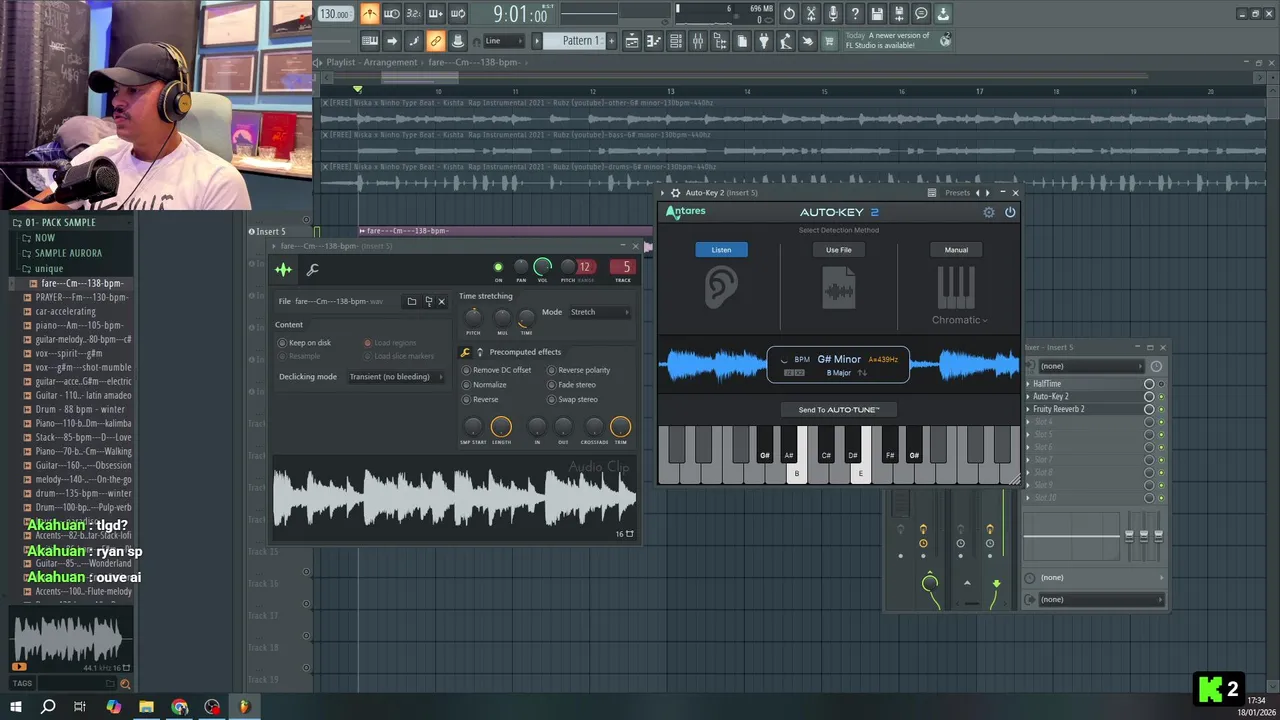Open the Line snap dropdown in the toolbar
Viewport: 1280px width, 720px height.
tap(503, 41)
